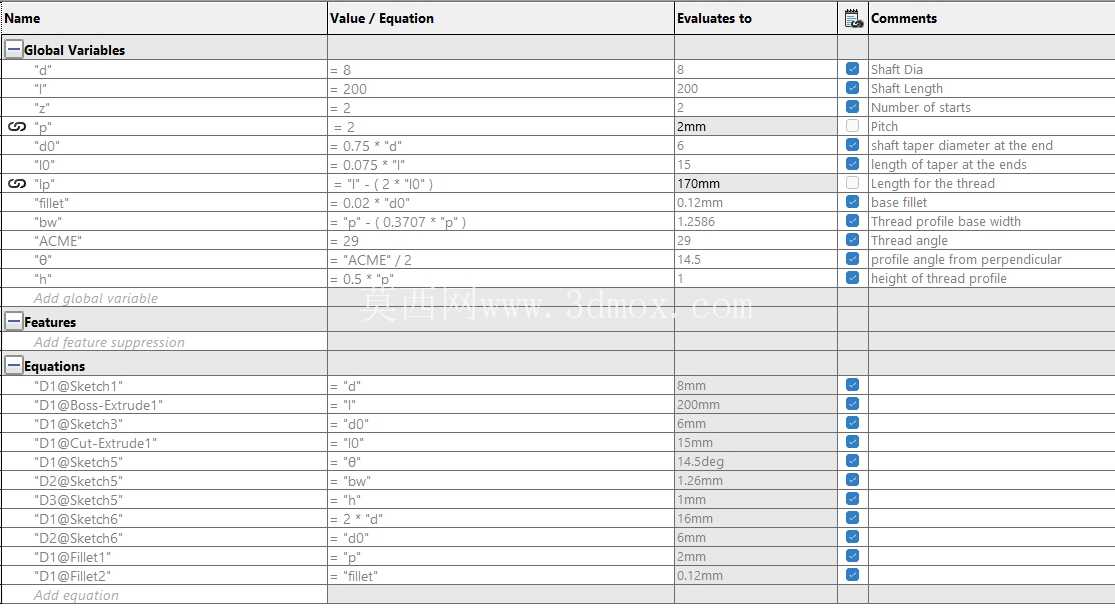1115x614 pixels.
Task: Toggle shaft taper diameter checkbox
Action: (x=853, y=145)
